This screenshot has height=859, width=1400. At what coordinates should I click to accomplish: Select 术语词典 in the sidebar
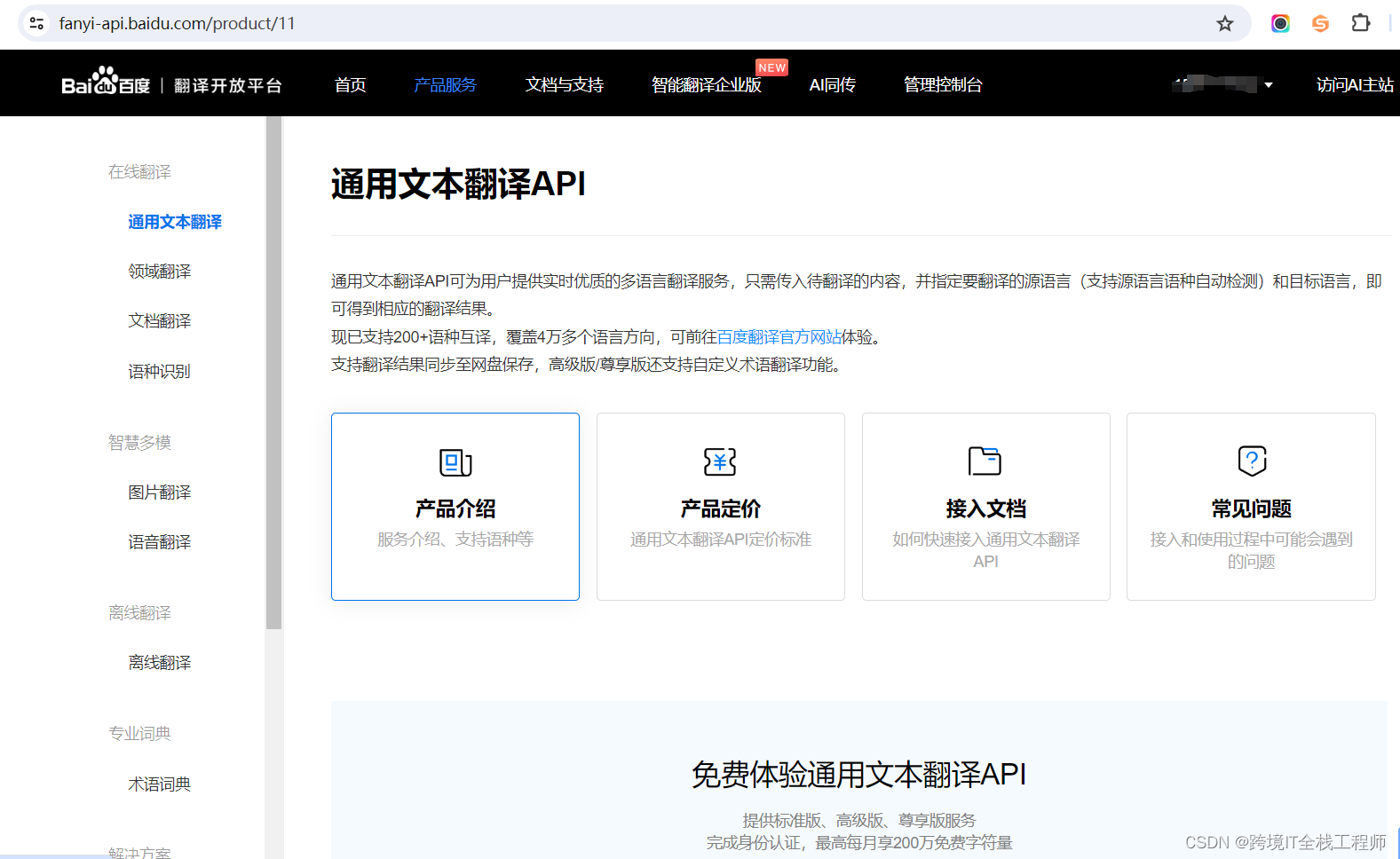[160, 784]
